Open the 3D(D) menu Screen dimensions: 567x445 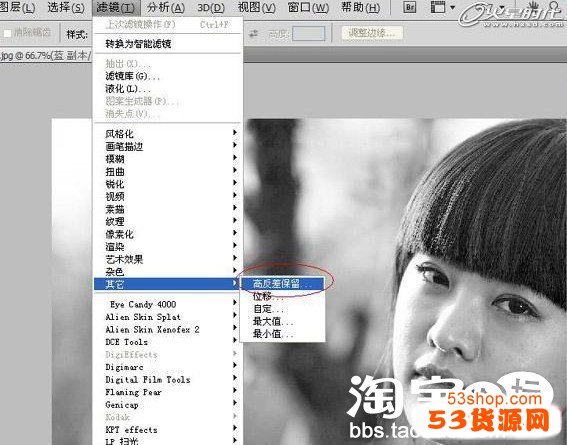[210, 7]
